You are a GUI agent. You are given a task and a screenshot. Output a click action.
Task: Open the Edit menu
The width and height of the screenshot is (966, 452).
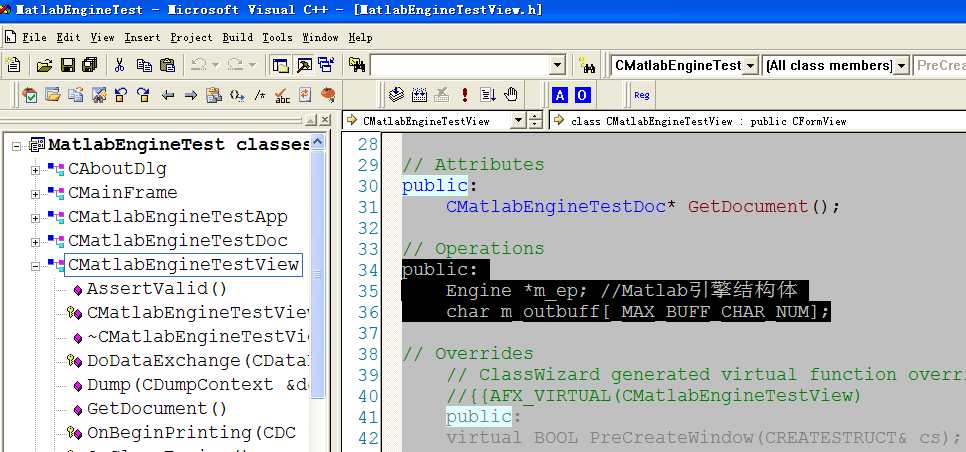click(x=68, y=38)
